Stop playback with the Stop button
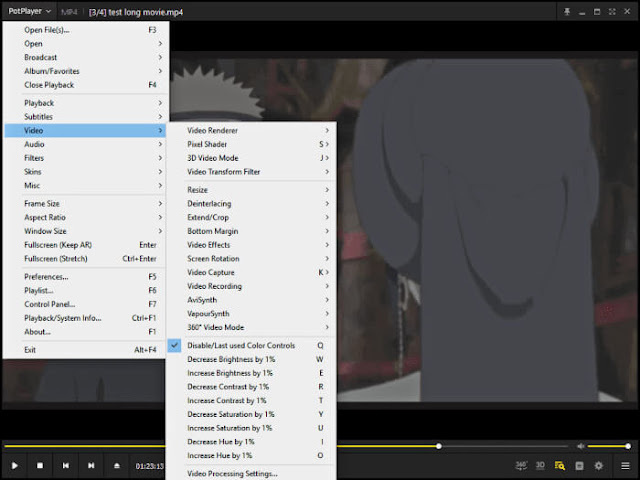Screen dimensions: 640x480 click(x=40, y=465)
